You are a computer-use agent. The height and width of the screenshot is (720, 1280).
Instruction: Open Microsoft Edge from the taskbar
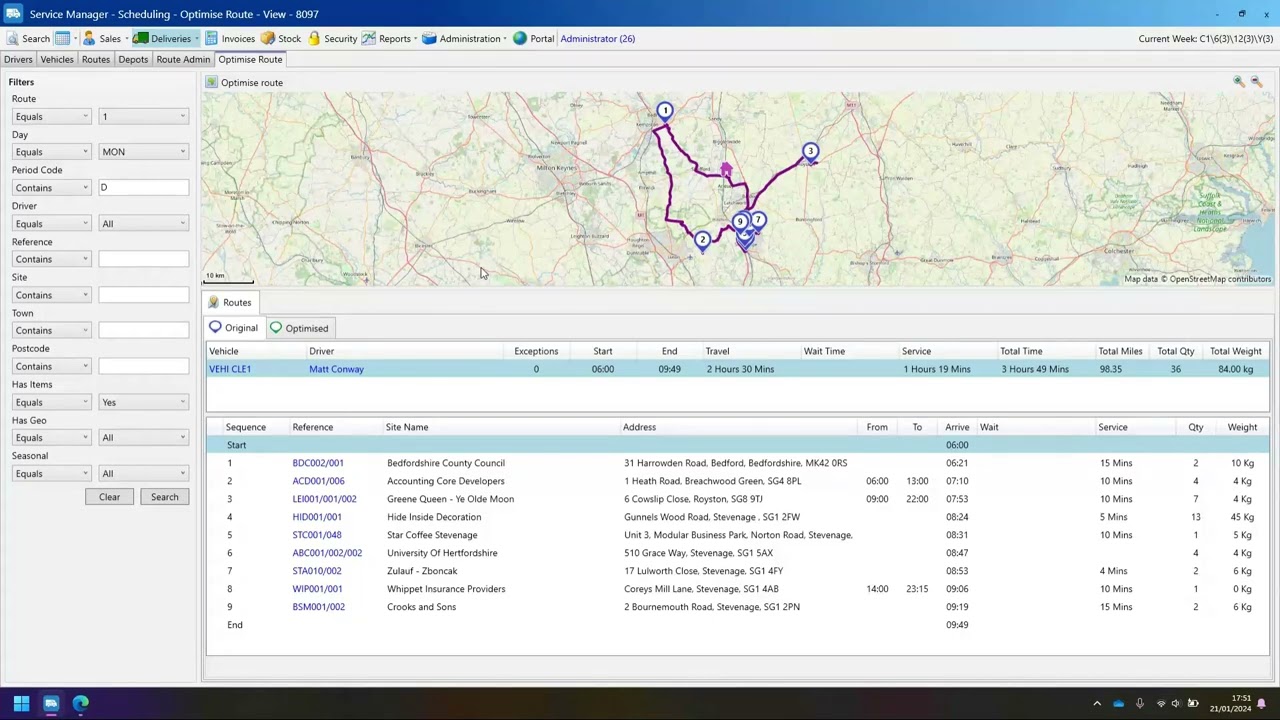[x=81, y=703]
